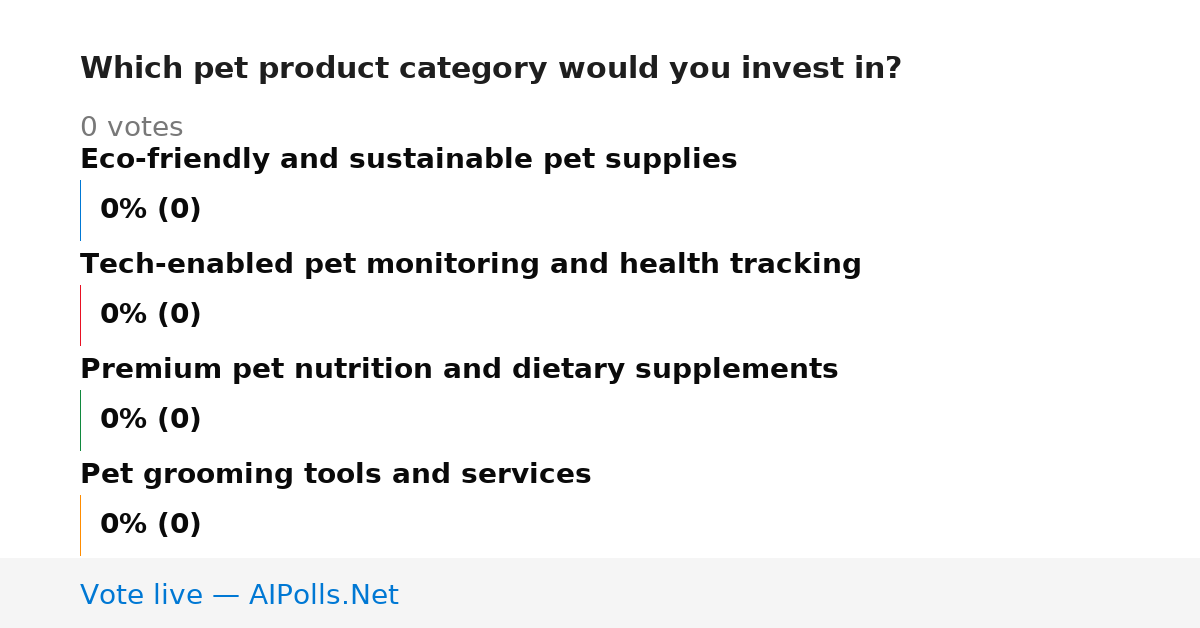Select Eco-friendly and sustainable pet supplies option

point(408,160)
